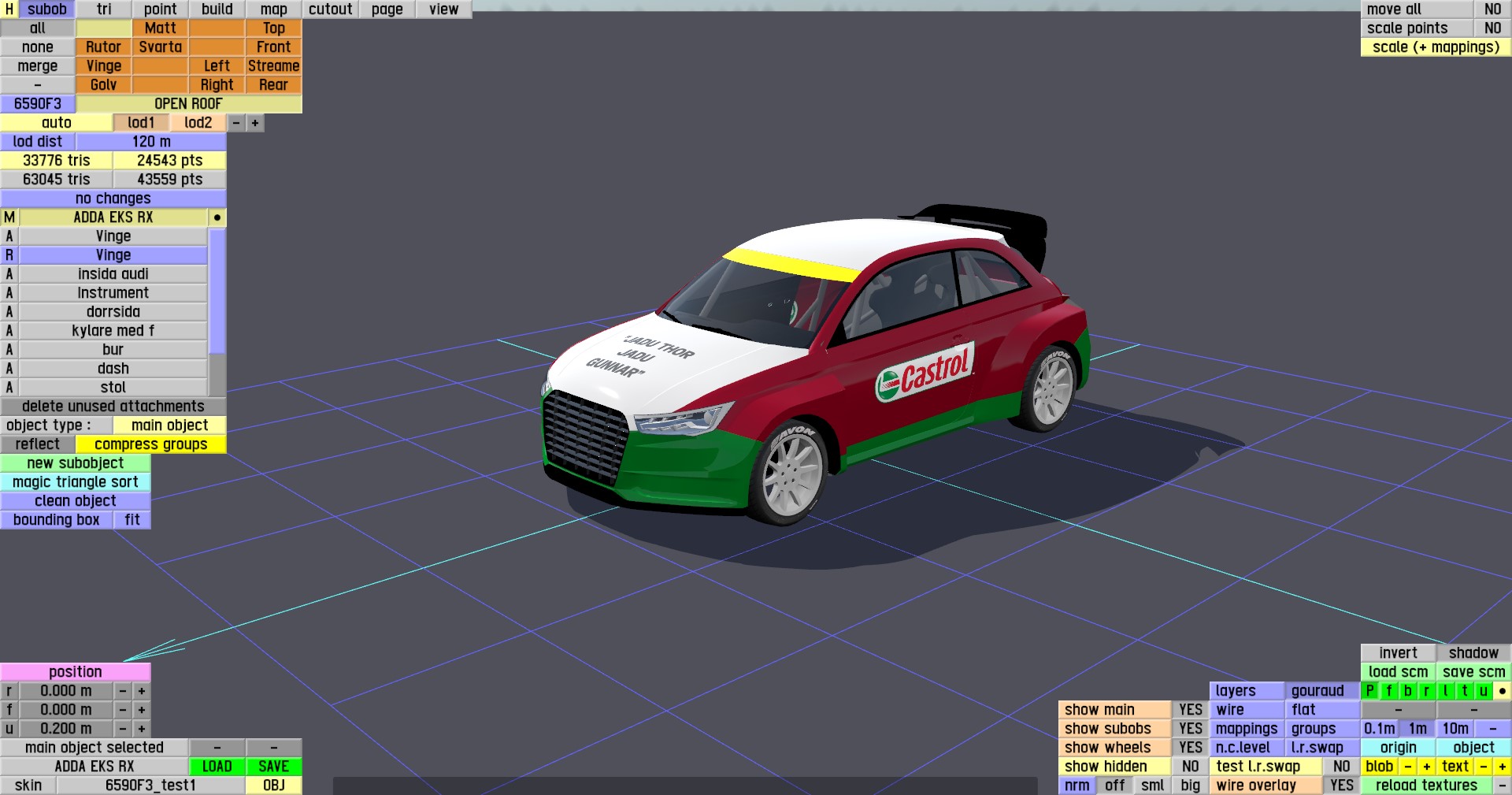The image size is (1512, 795).
Task: Open the map tab
Action: [x=274, y=9]
